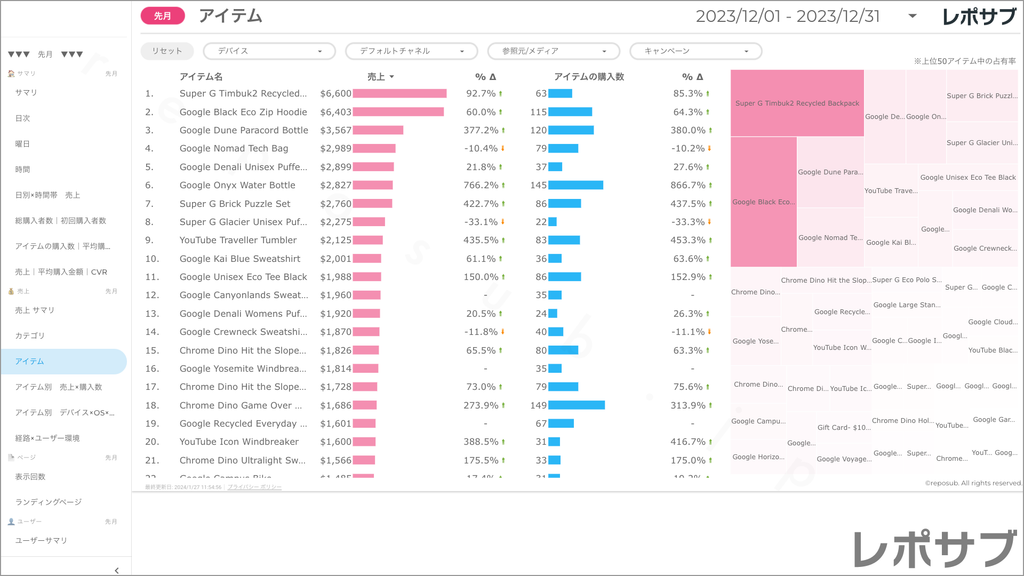
Task: Click the 売上 section icon in the sidebar
Action: click(x=11, y=291)
